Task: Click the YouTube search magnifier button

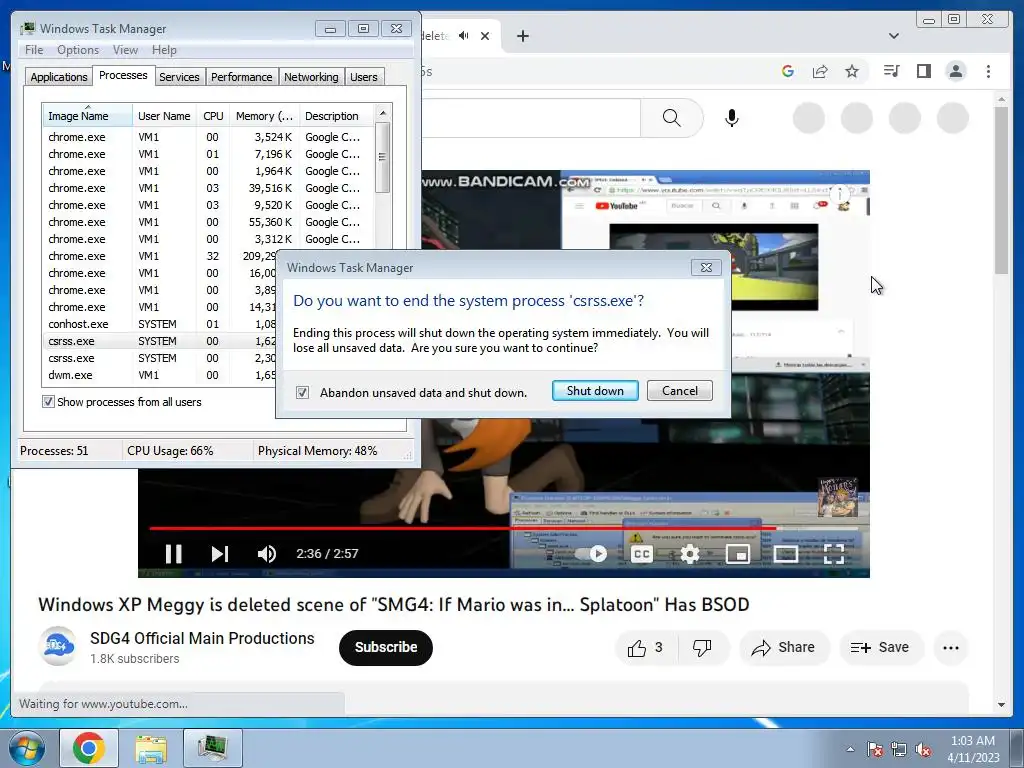Action: click(671, 118)
